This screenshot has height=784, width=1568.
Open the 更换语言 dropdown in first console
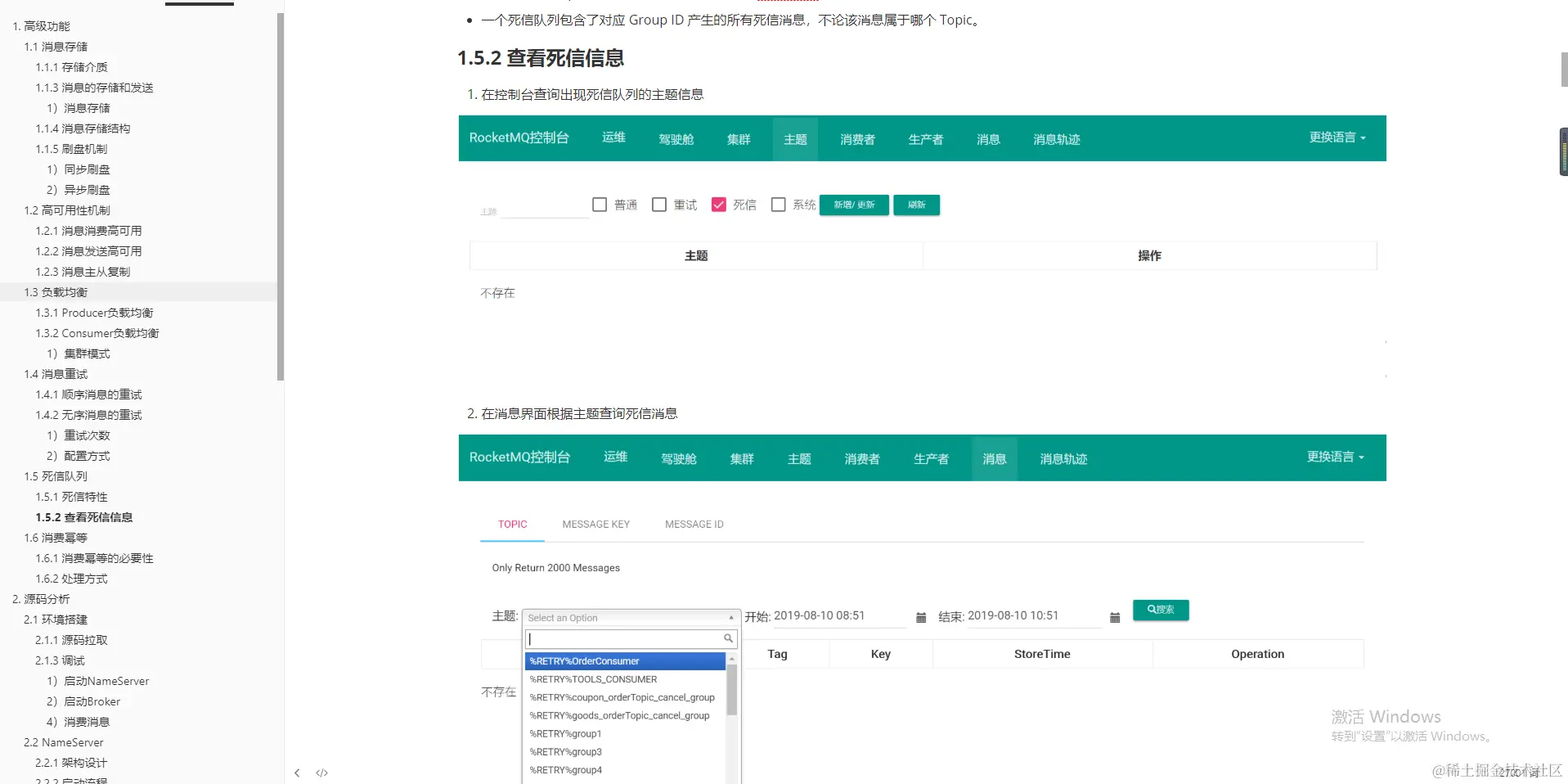[x=1337, y=137]
